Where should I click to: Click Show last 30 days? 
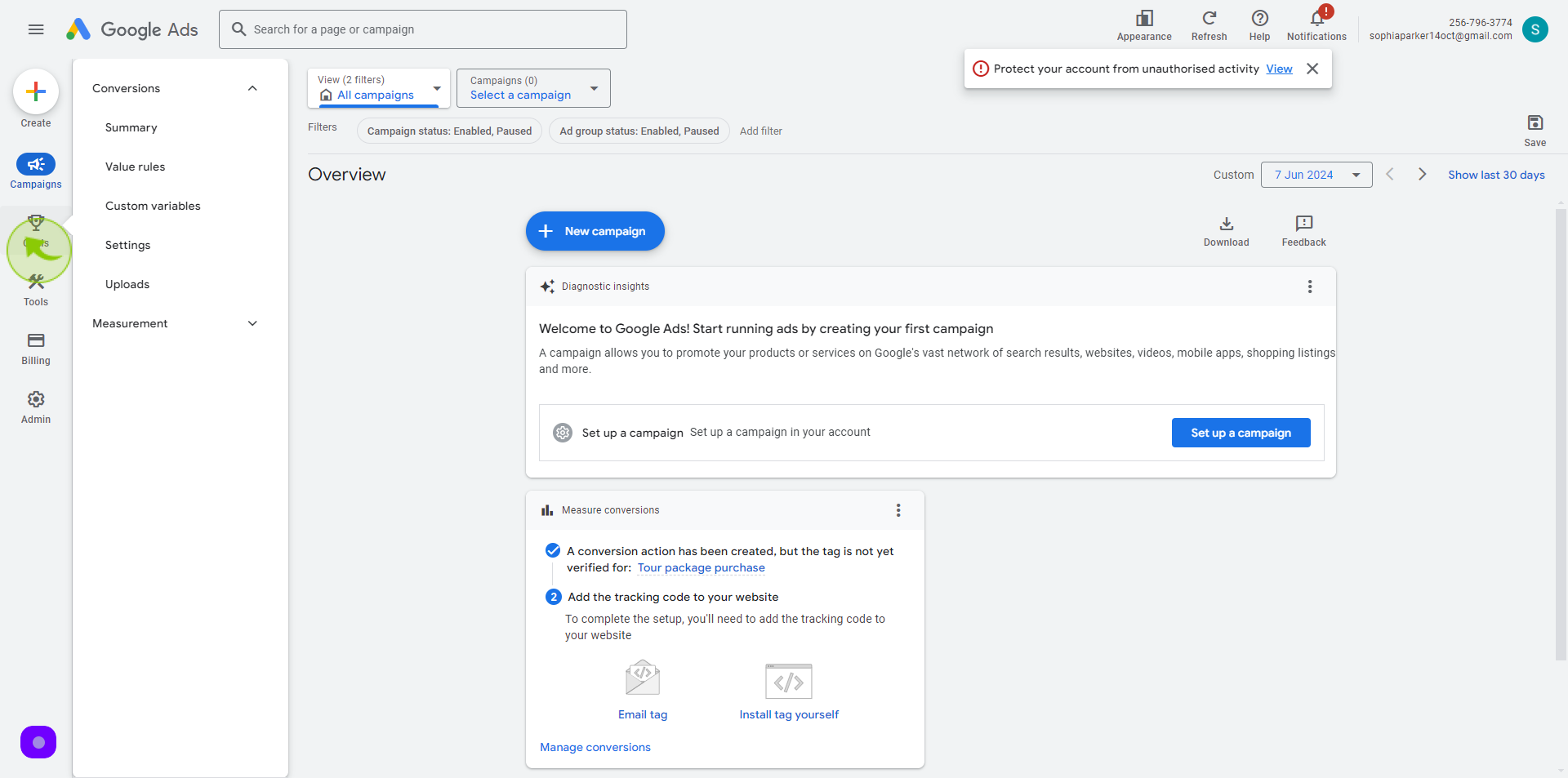coord(1496,175)
